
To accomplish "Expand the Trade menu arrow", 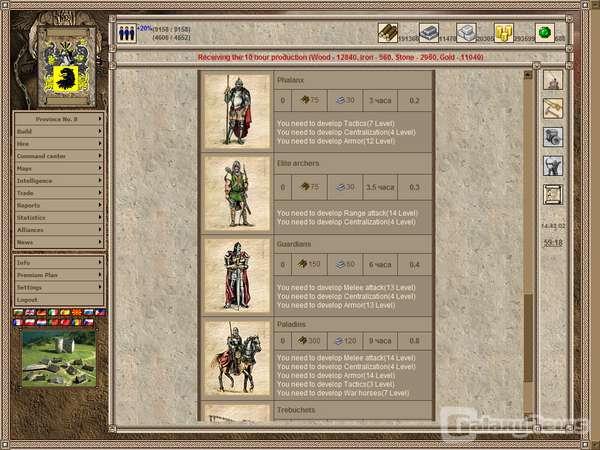I will click(x=100, y=192).
